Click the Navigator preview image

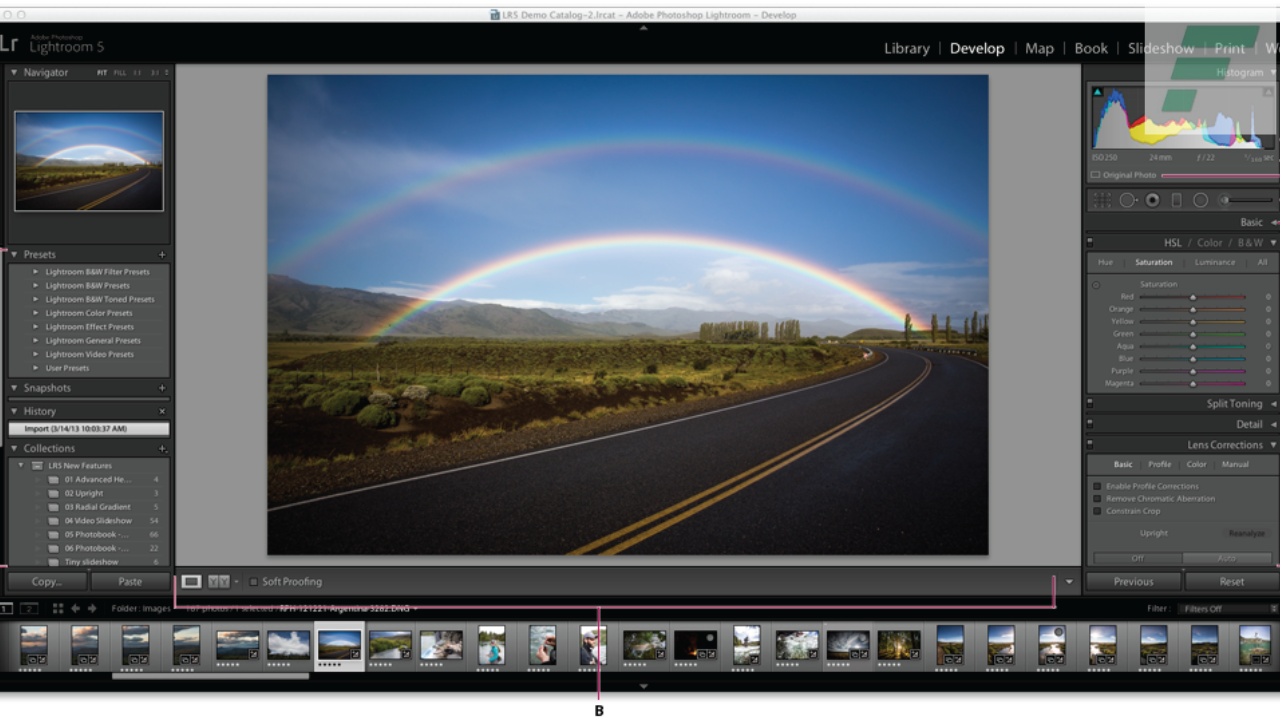pyautogui.click(x=89, y=161)
